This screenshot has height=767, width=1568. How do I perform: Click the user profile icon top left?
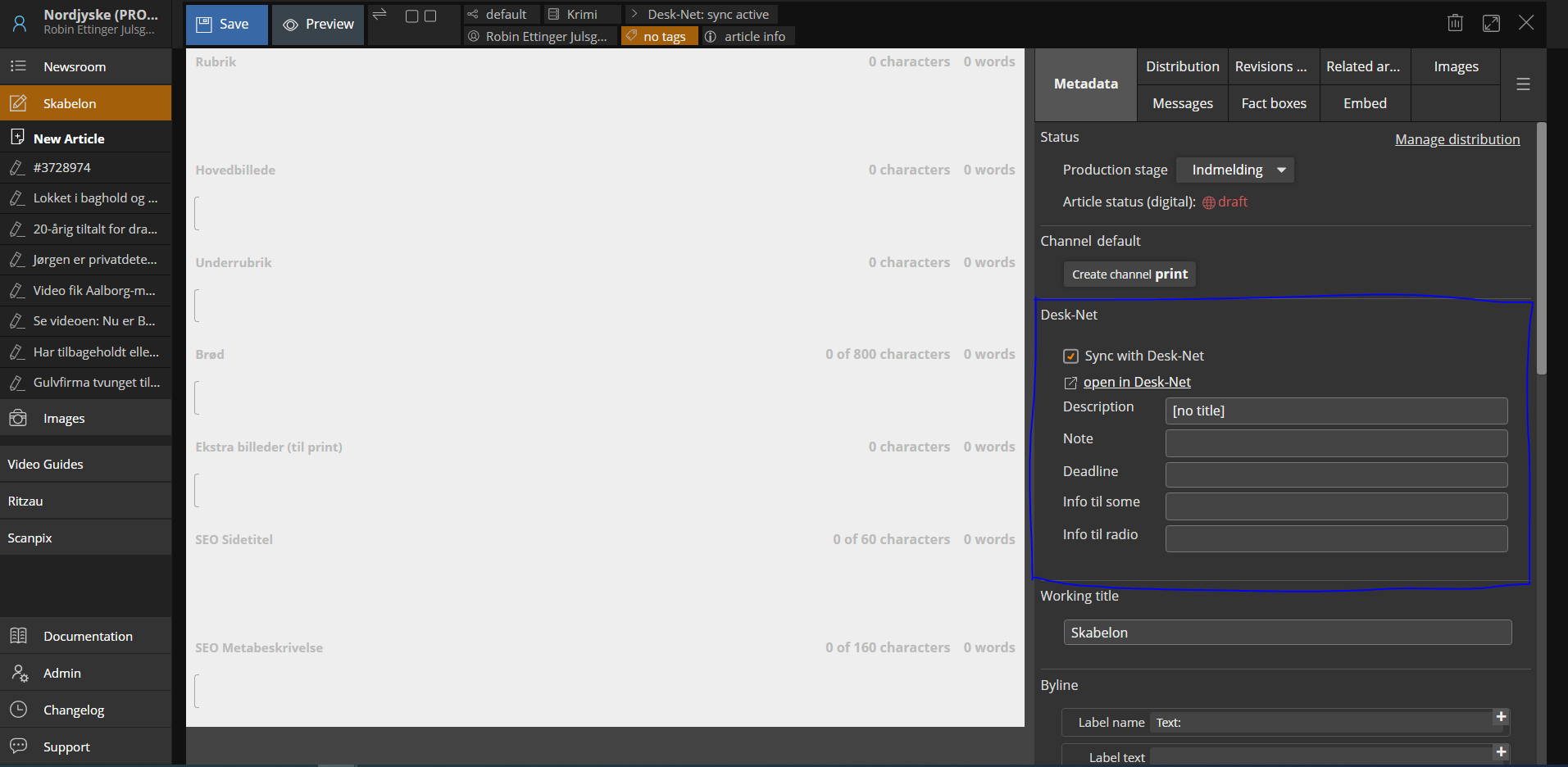click(x=20, y=23)
